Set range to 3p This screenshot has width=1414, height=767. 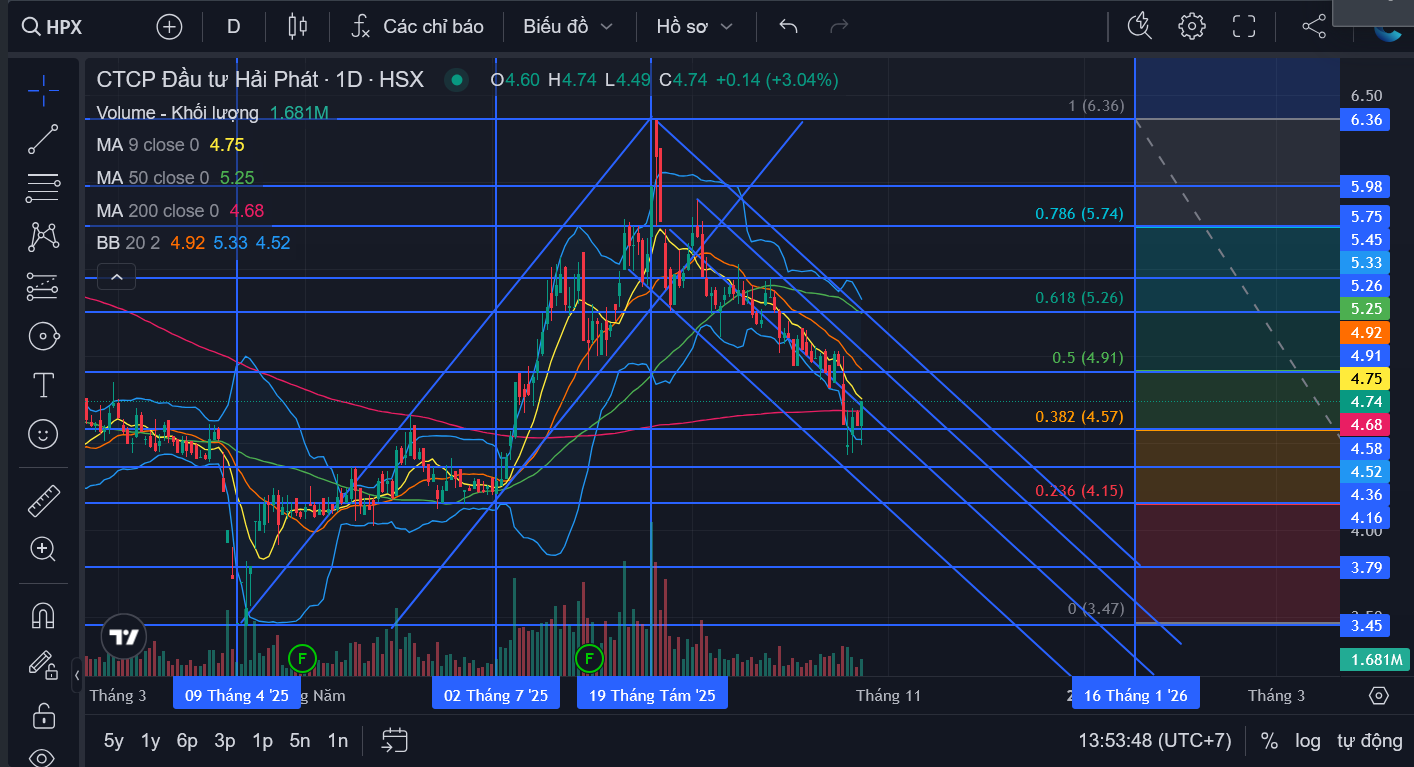(225, 741)
